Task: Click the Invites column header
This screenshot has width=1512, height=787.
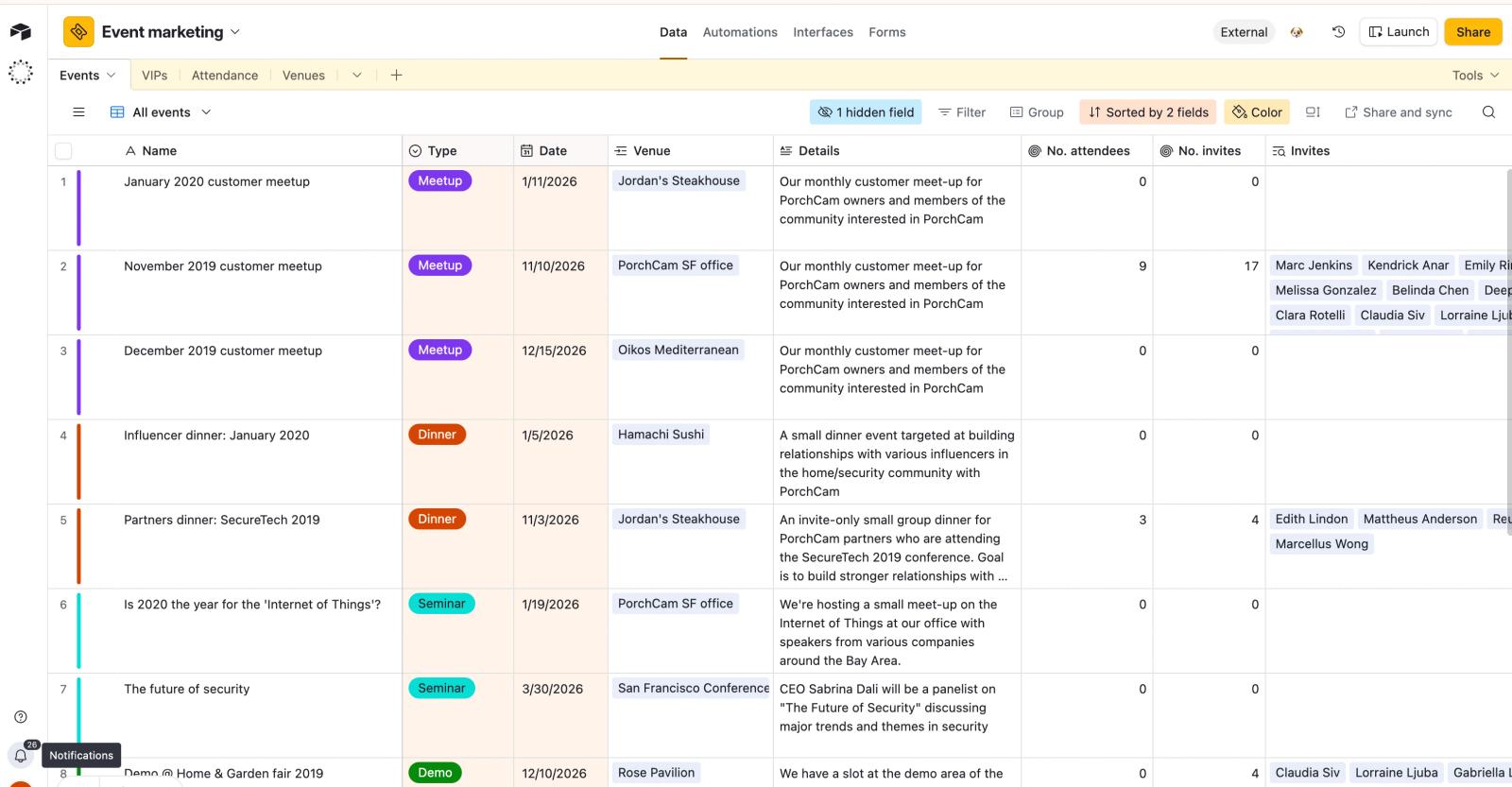Action: pyautogui.click(x=1388, y=151)
